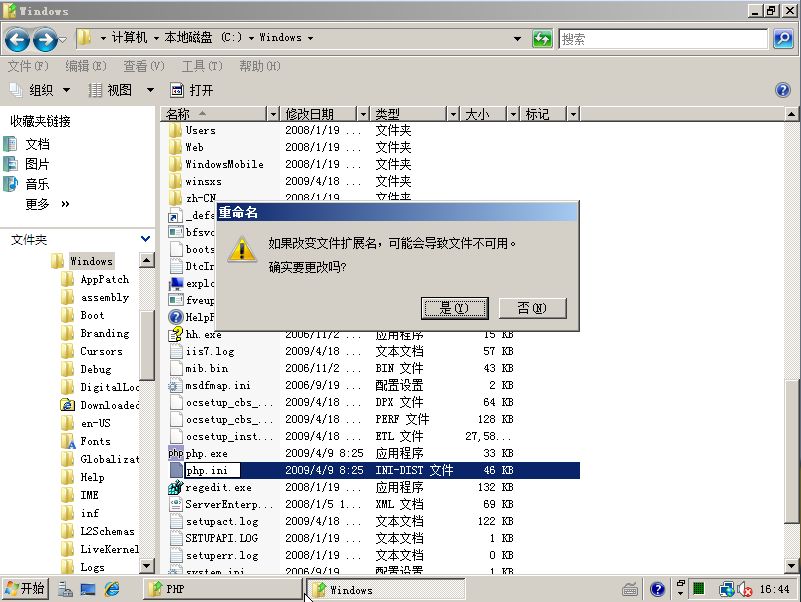
Task: Click the volume icon in system tray
Action: tap(744, 589)
